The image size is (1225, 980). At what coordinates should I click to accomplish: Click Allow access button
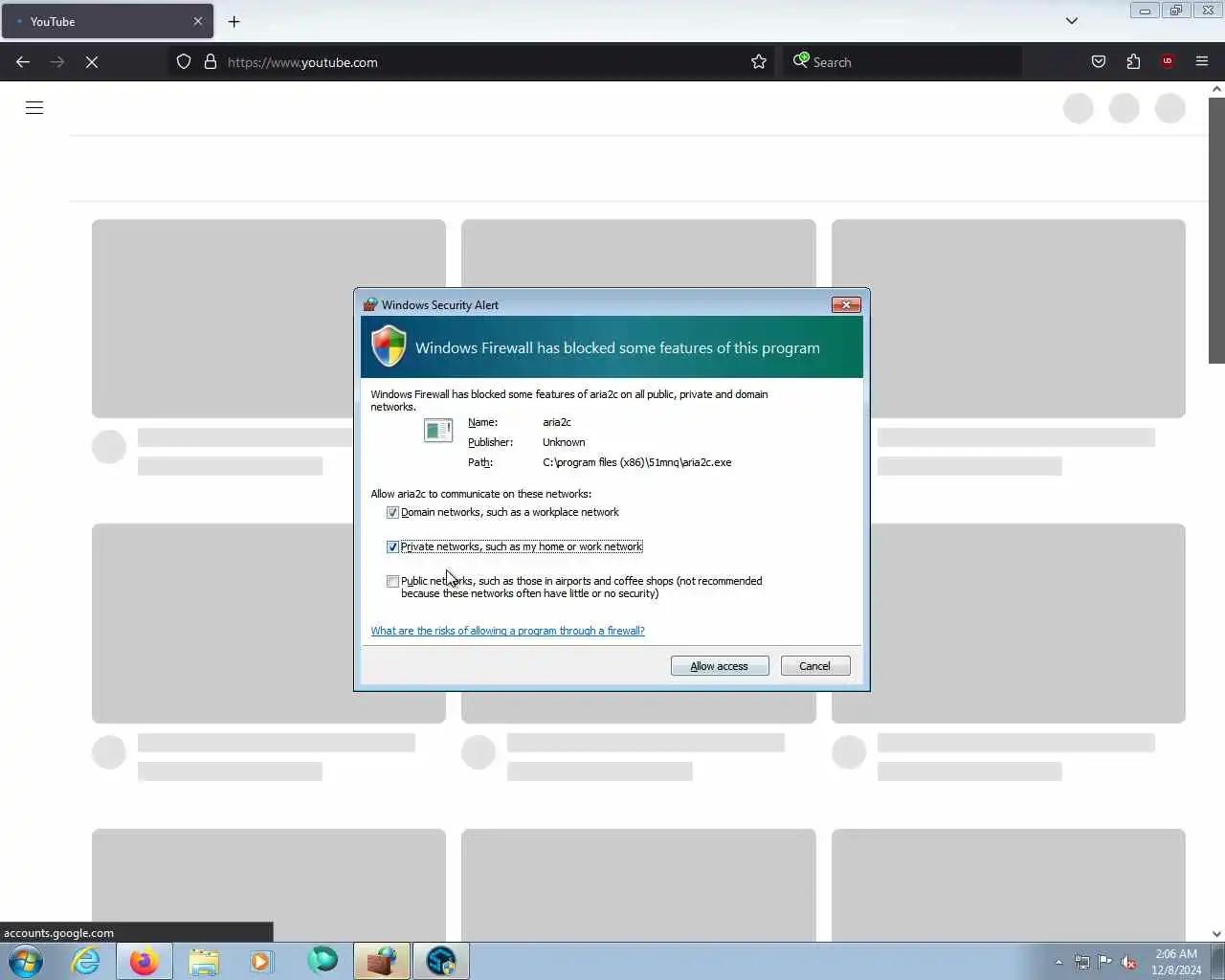click(x=720, y=666)
